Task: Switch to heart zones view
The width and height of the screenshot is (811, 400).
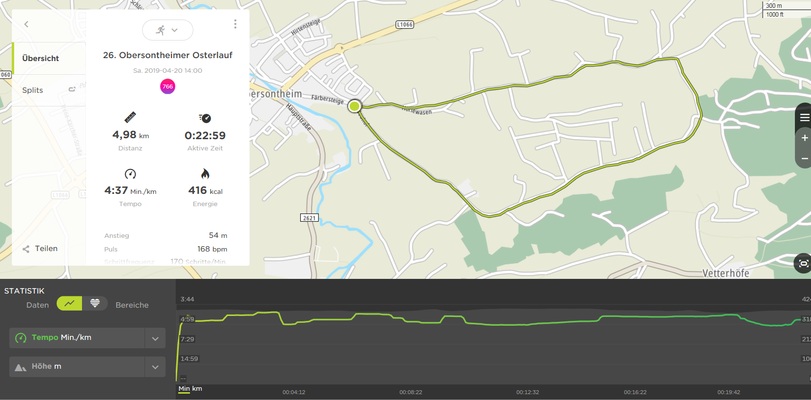Action: click(x=95, y=304)
